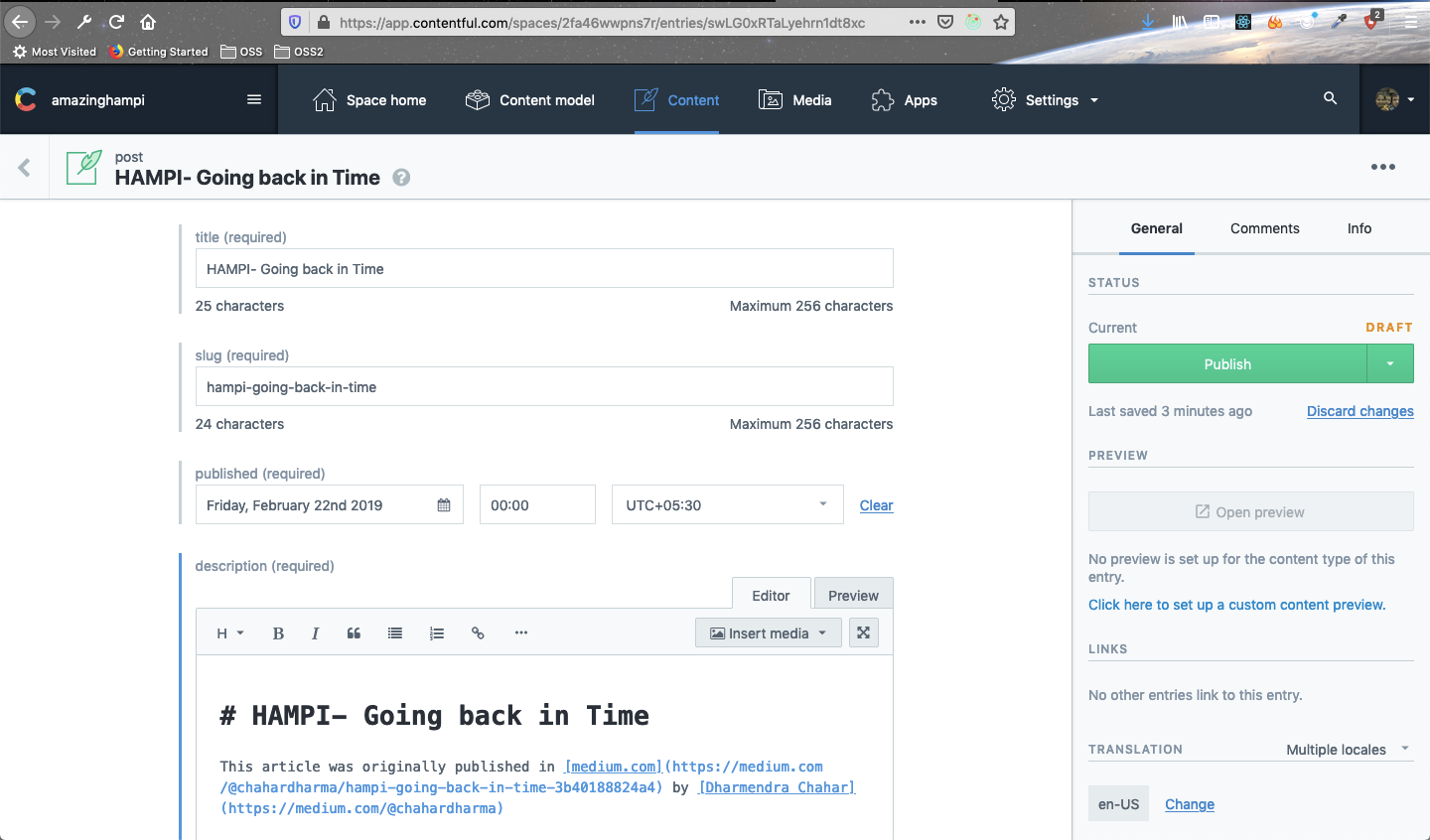Click the browser address bar URL
The width and height of the screenshot is (1430, 840).
tap(602, 22)
